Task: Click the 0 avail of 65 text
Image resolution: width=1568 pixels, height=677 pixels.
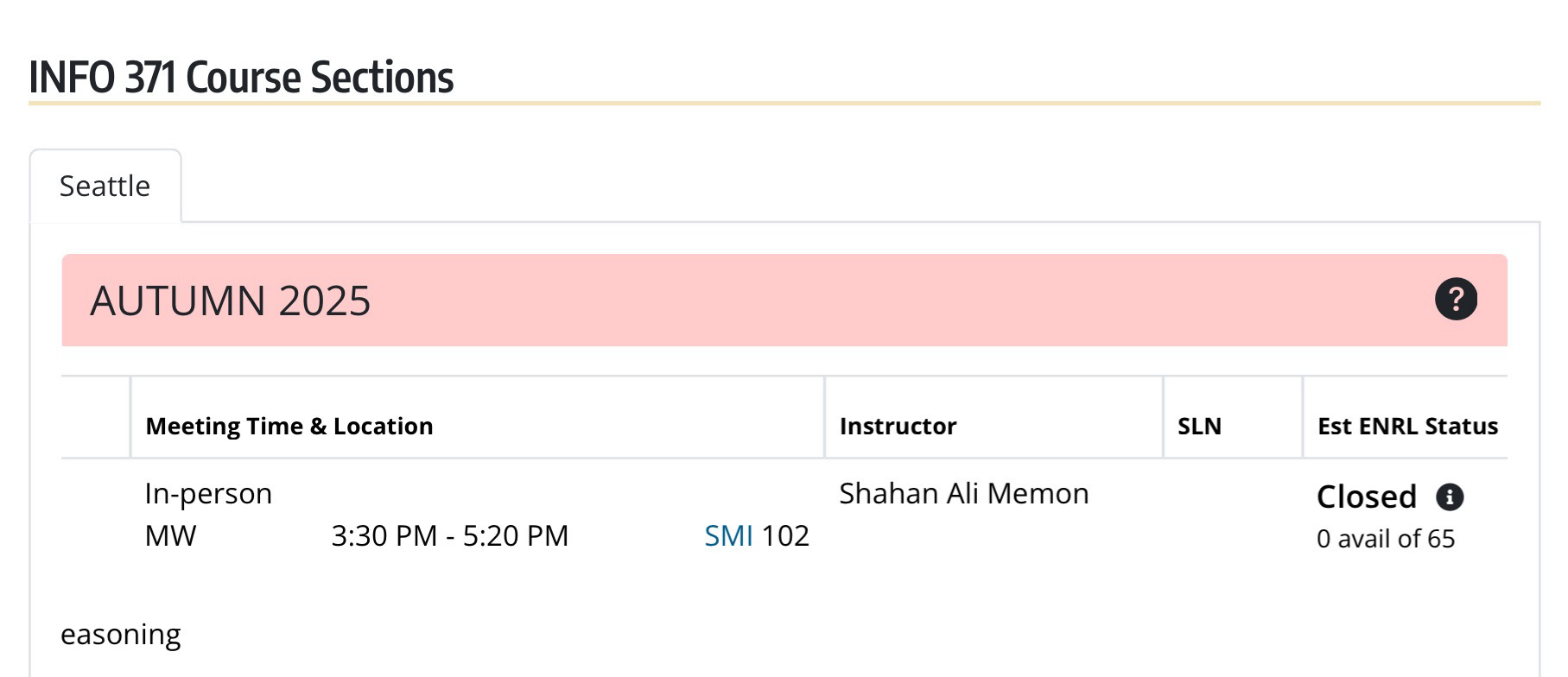Action: tap(1385, 539)
